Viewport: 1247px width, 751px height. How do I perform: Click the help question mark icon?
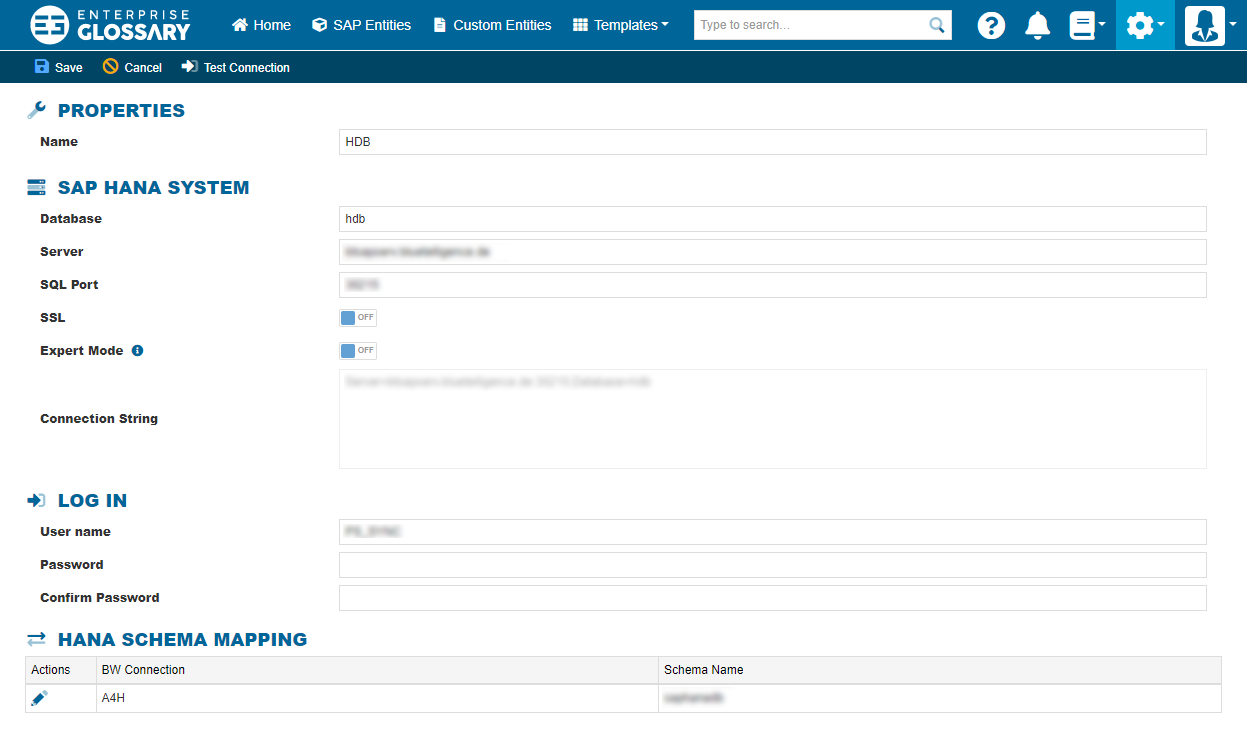(991, 25)
